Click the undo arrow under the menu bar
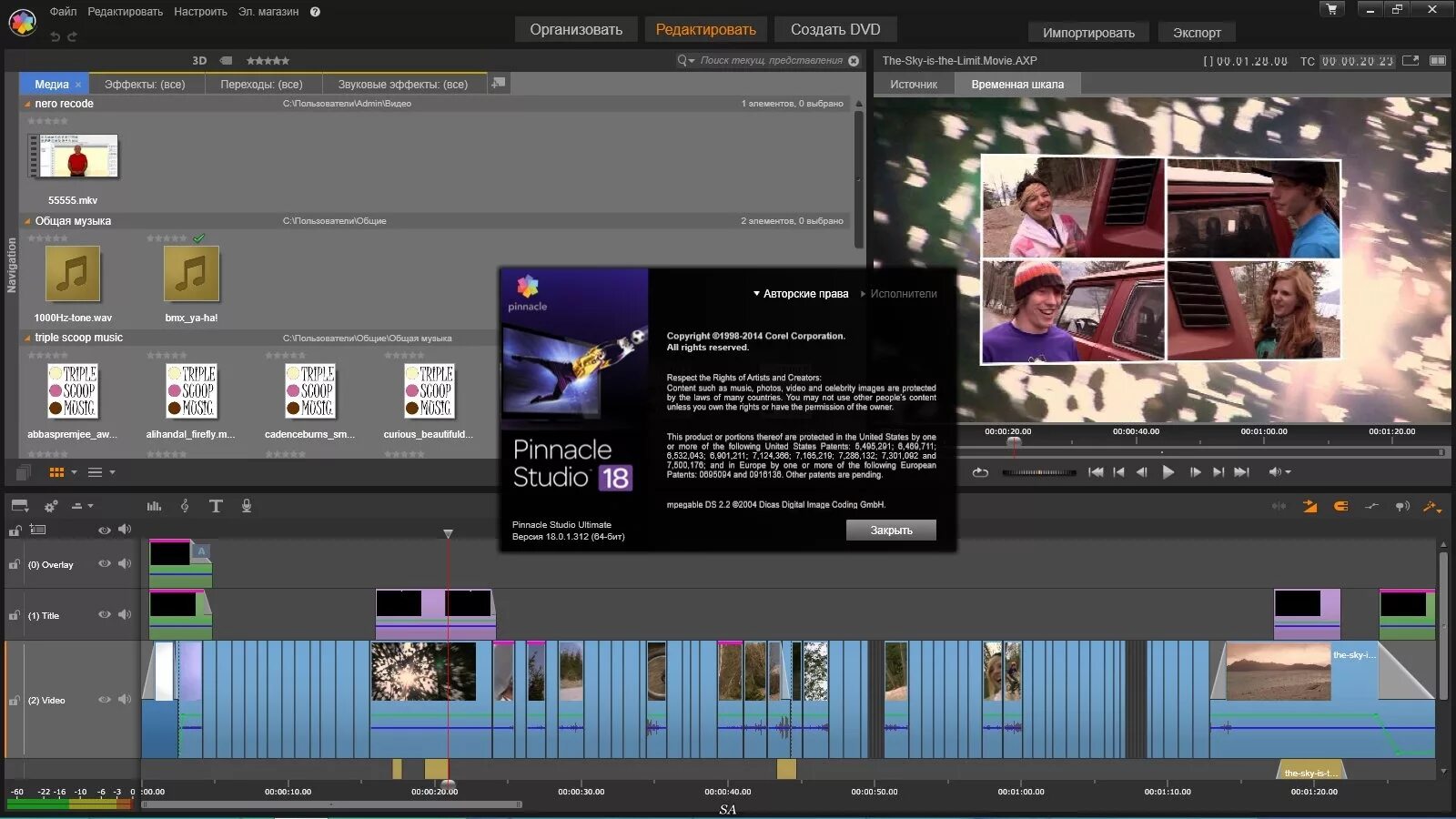Screen dimensions: 1456x819 click(56, 36)
